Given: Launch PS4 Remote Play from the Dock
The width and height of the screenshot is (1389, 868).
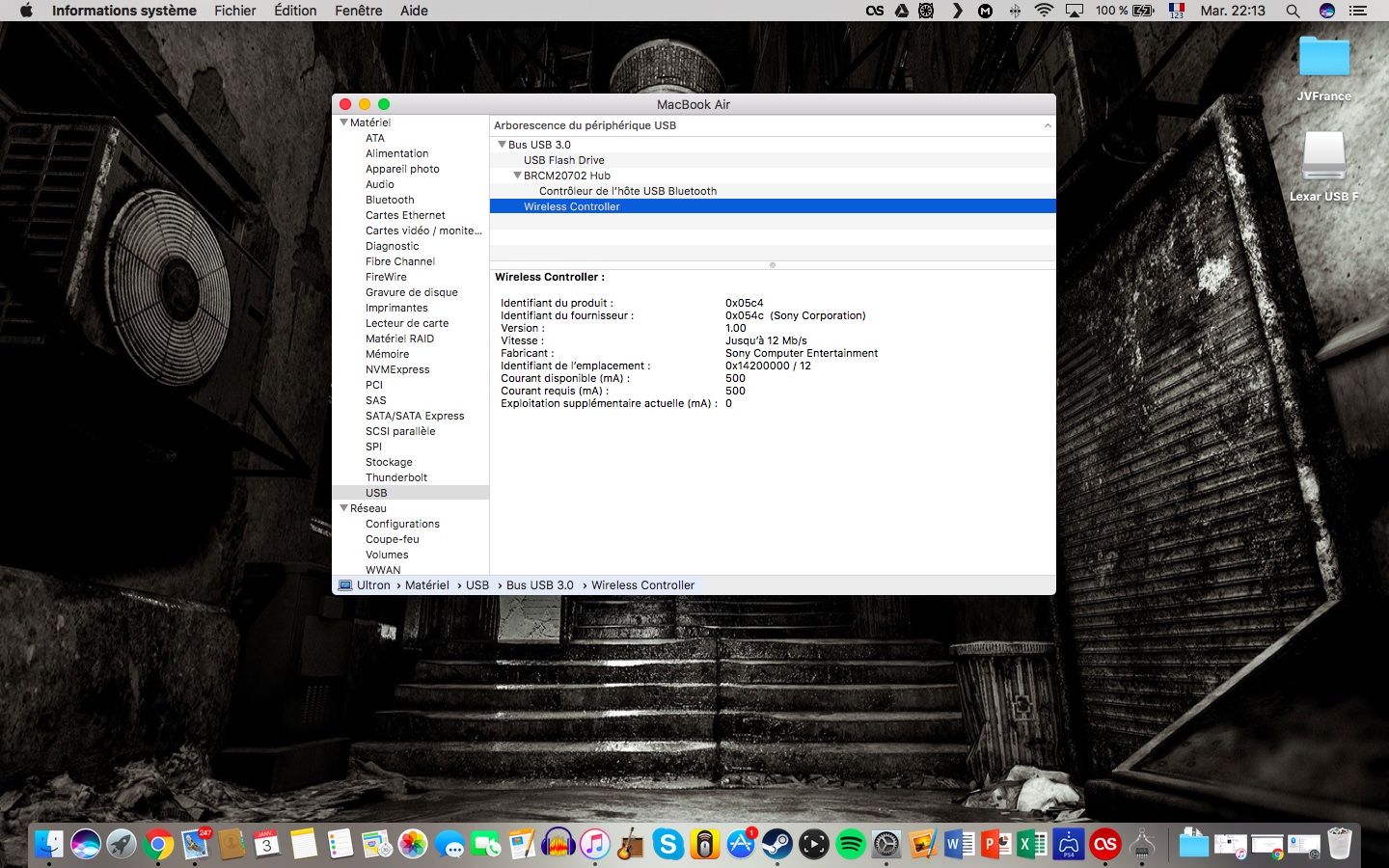Looking at the screenshot, I should pos(1067,845).
